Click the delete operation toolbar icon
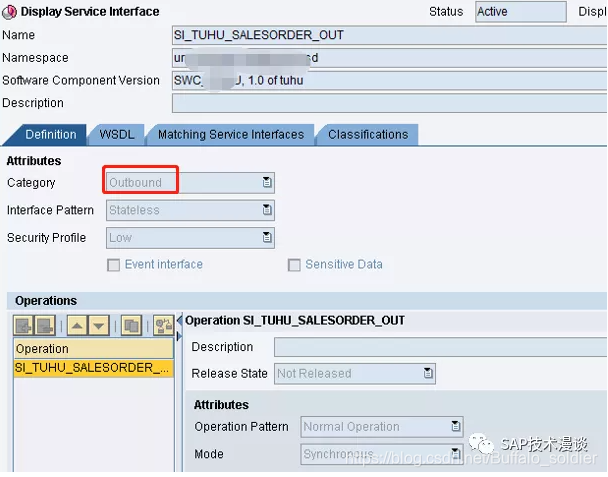The width and height of the screenshot is (608, 477). coord(45,325)
